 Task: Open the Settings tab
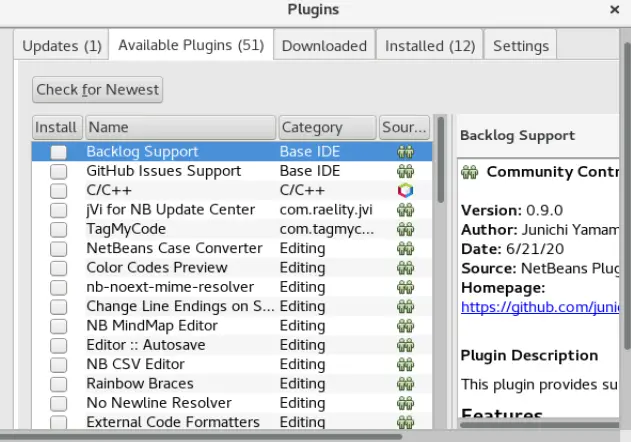521,45
